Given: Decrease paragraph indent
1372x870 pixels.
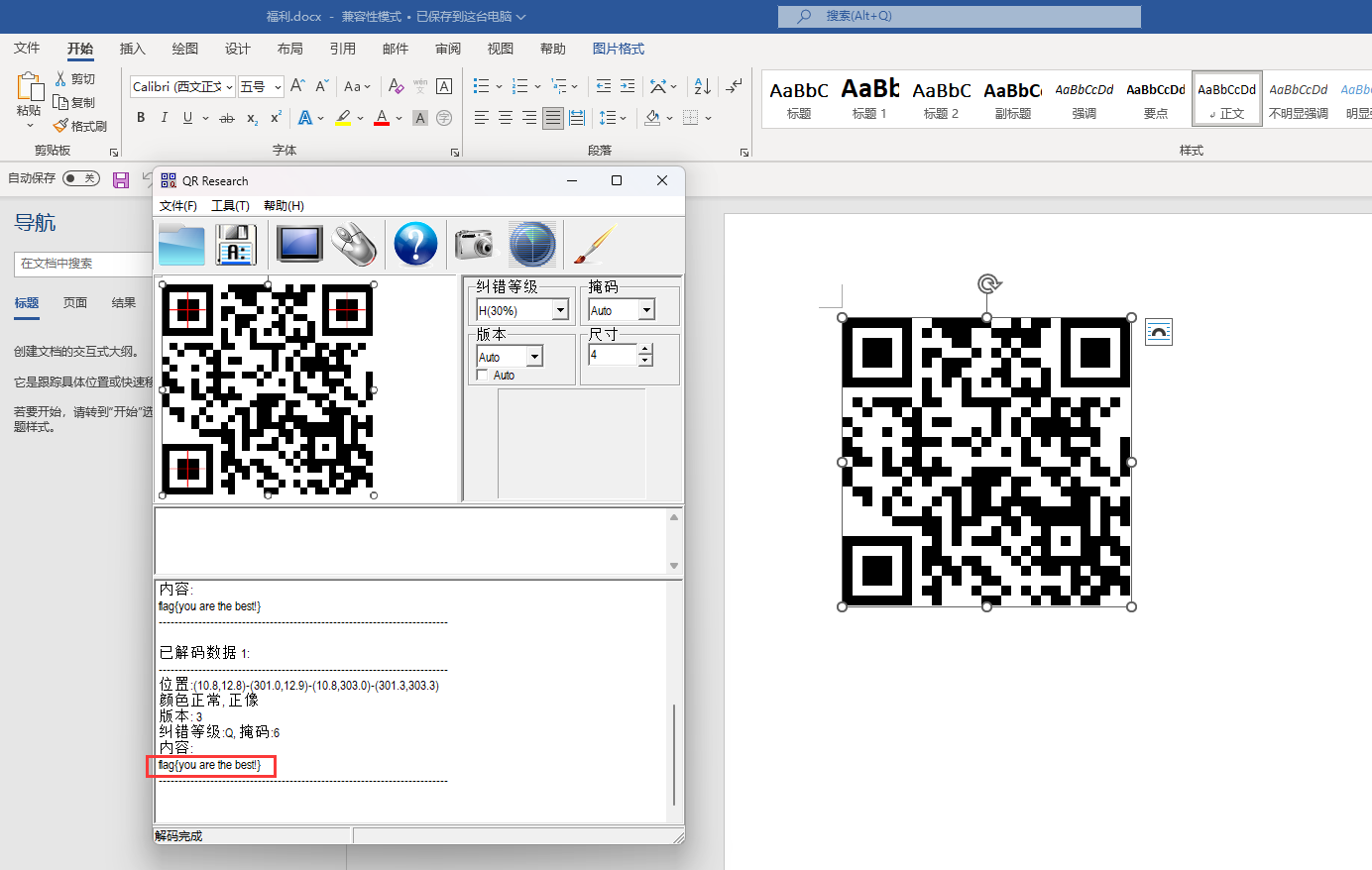Looking at the screenshot, I should [604, 86].
